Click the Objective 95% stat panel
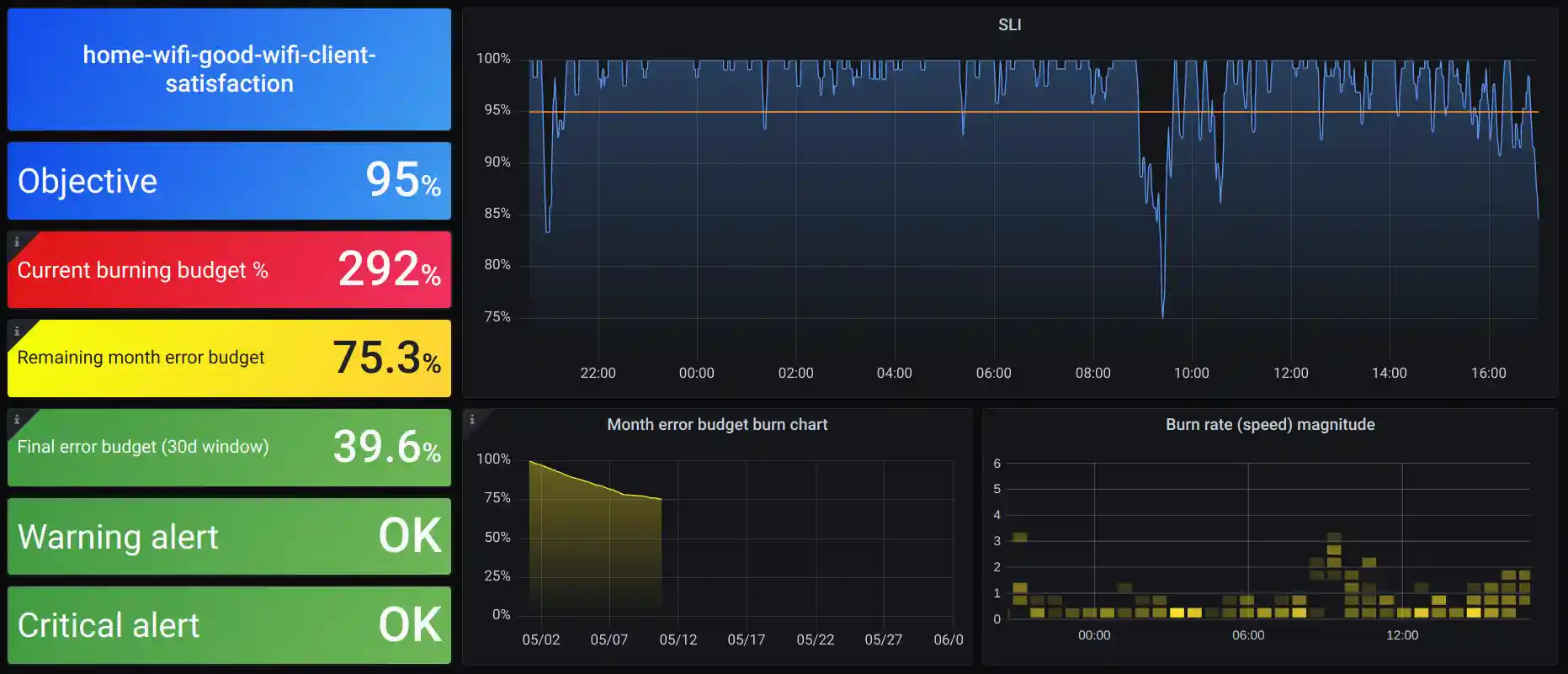 point(229,181)
